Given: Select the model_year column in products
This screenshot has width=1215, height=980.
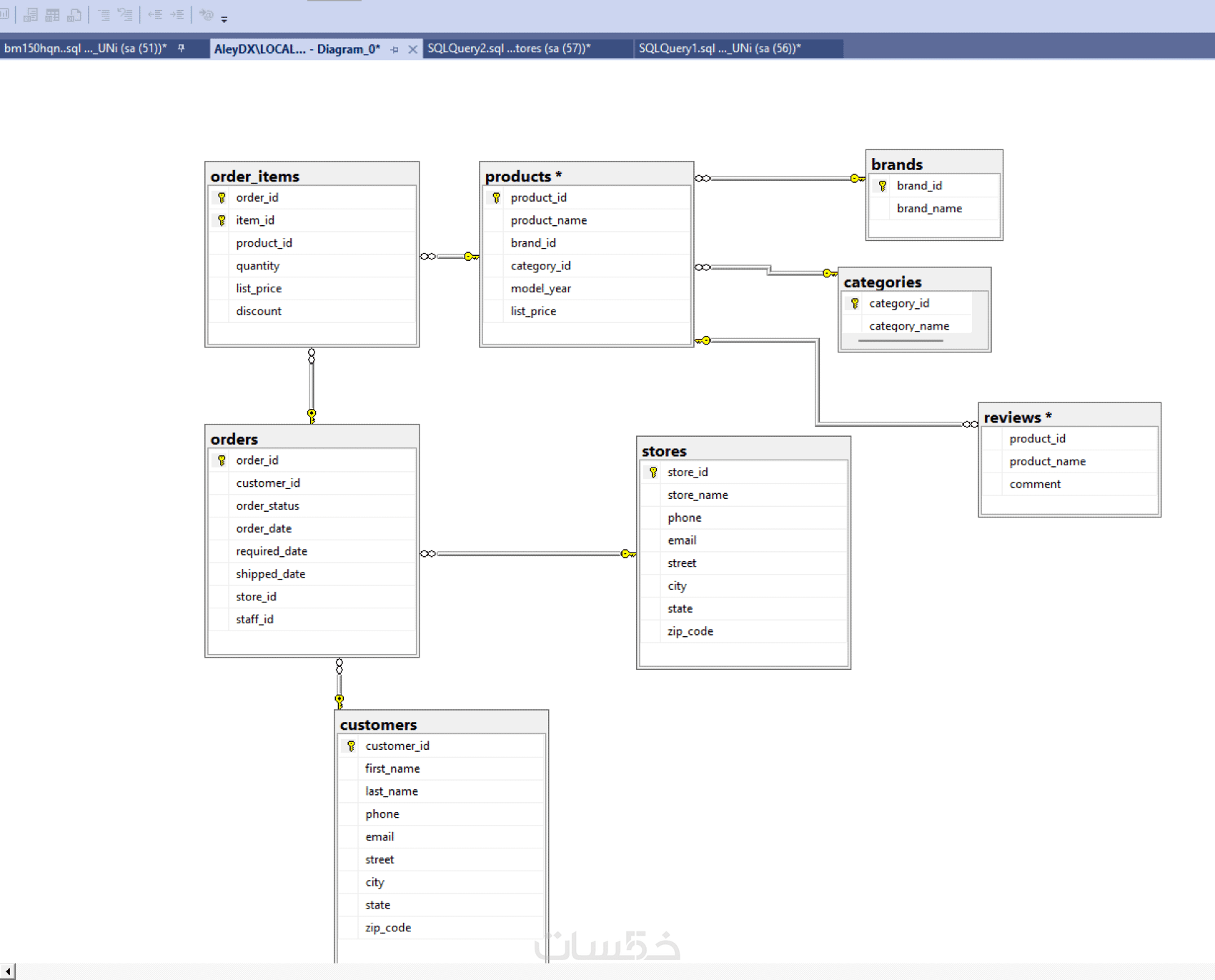Looking at the screenshot, I should (x=586, y=288).
